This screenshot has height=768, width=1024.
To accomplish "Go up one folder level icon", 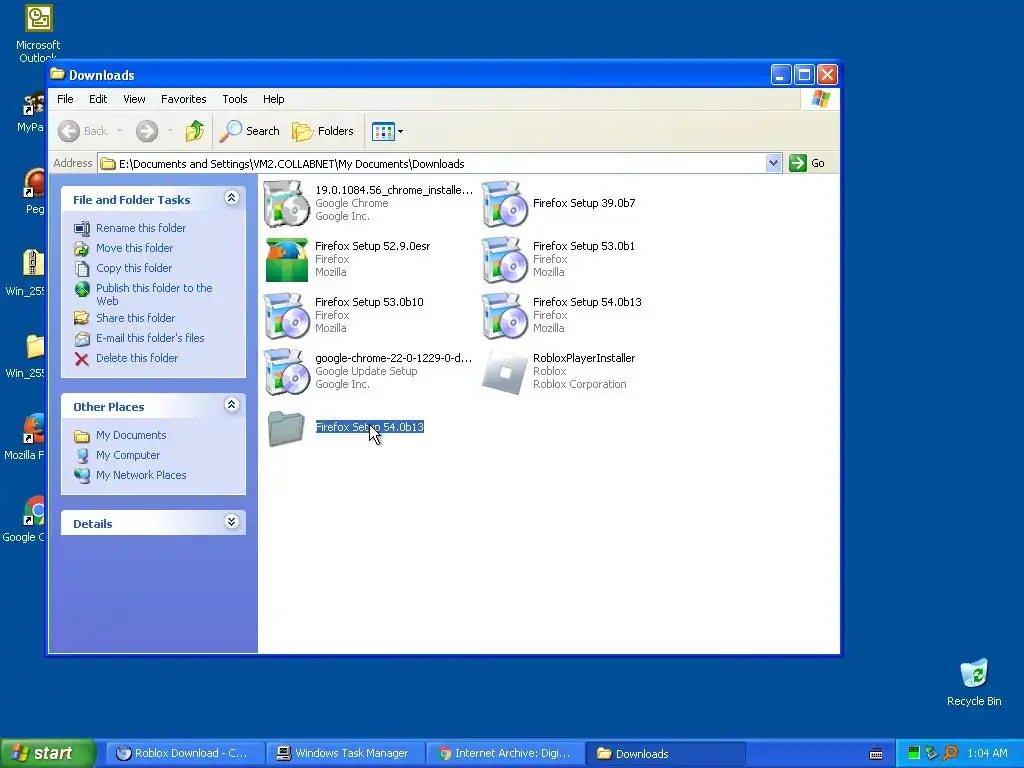I will click(195, 131).
